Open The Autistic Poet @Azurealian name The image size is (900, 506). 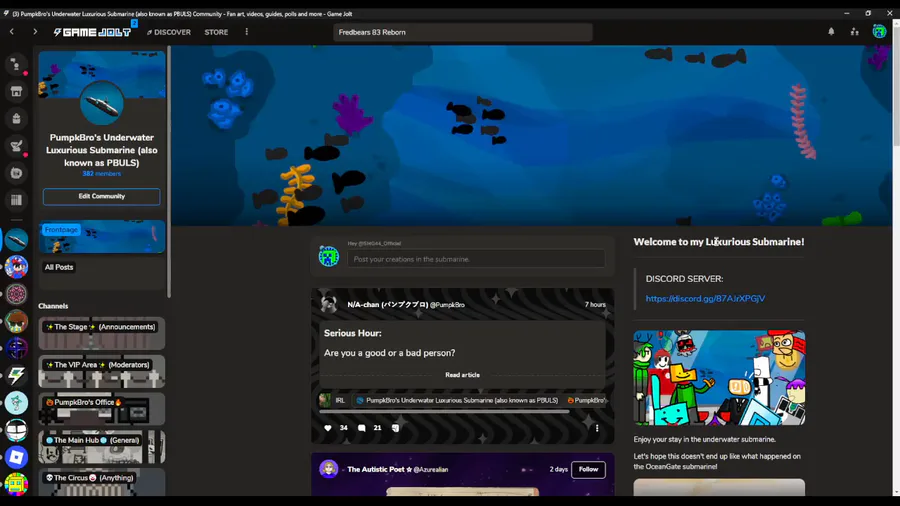pyautogui.click(x=397, y=469)
